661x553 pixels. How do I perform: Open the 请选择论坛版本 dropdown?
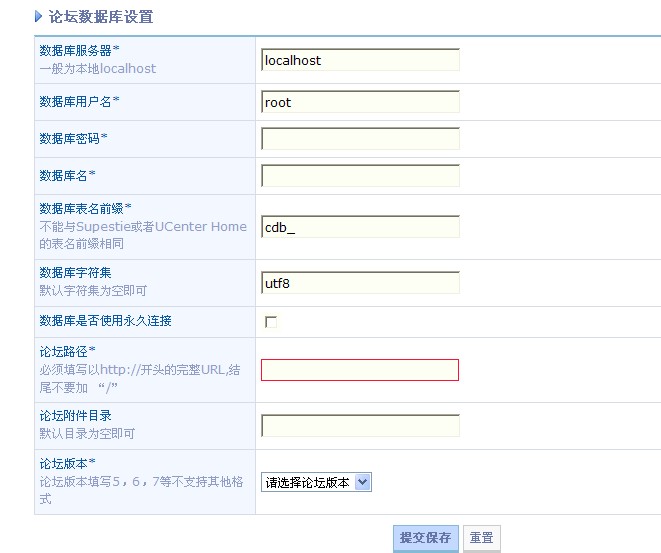click(x=316, y=482)
